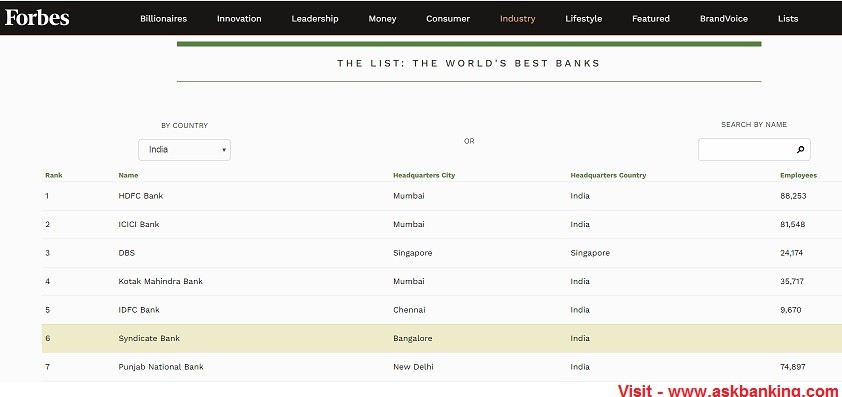Click India country in Syndicate Bank row

pyautogui.click(x=580, y=338)
